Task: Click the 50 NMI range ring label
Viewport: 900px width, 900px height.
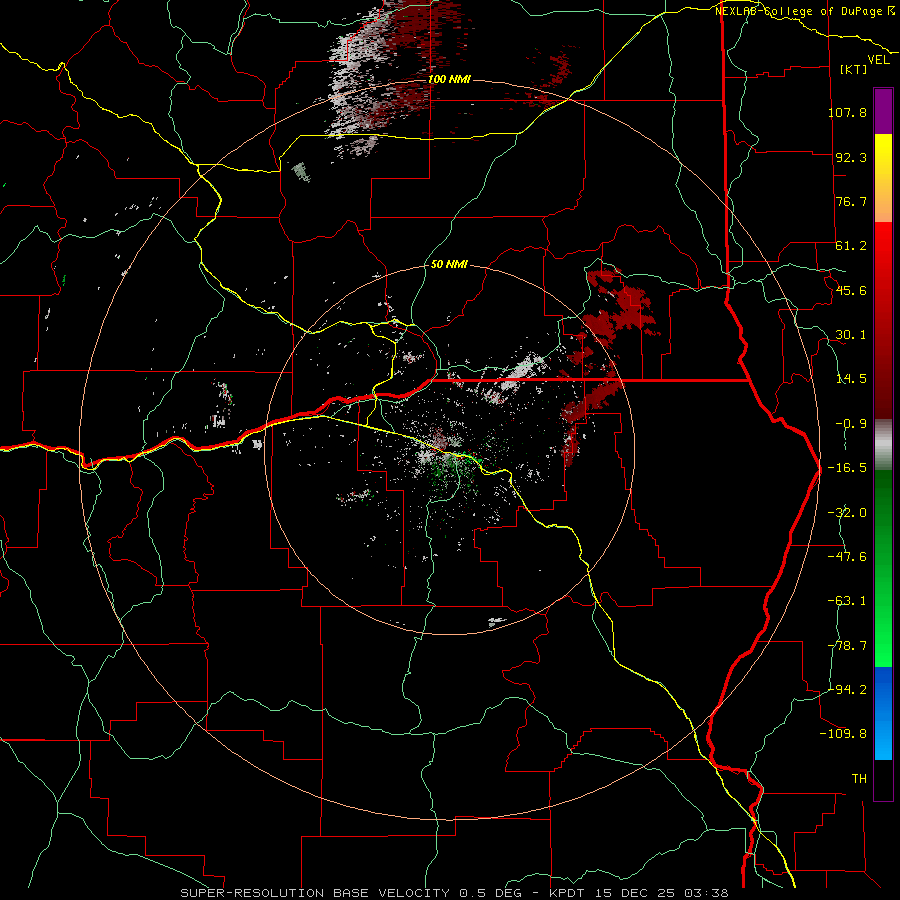Action: [449, 265]
